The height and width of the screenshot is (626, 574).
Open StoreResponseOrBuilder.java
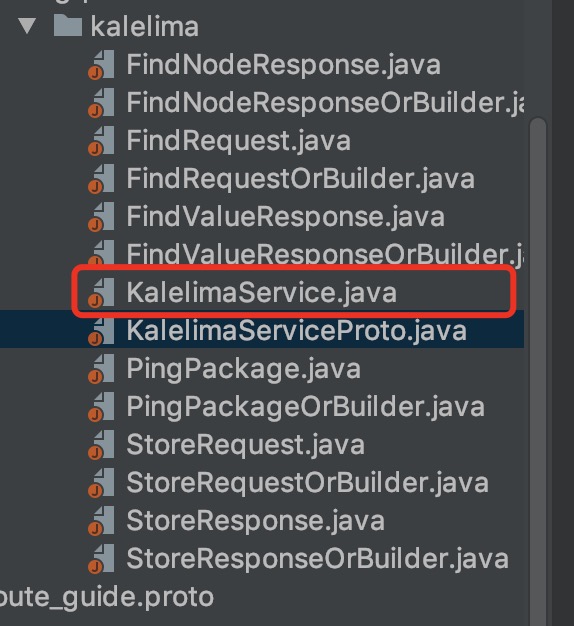point(317,559)
